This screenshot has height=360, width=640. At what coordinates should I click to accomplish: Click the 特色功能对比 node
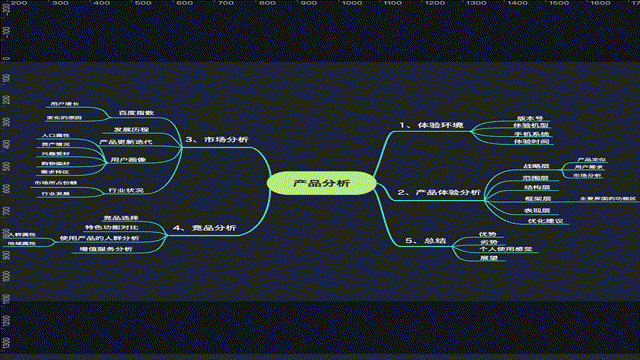click(x=112, y=227)
